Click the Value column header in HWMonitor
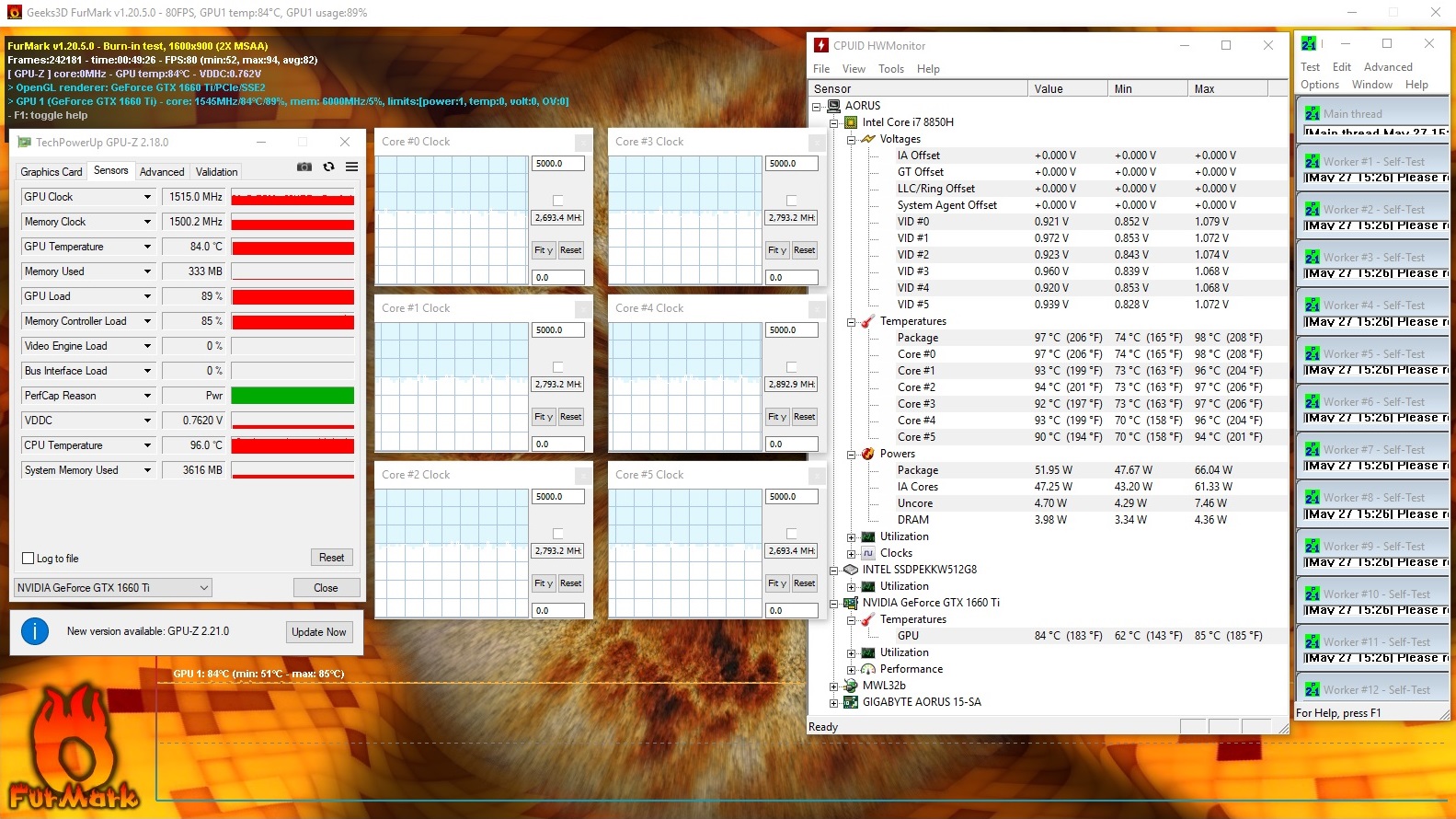The height and width of the screenshot is (819, 1456). (x=1067, y=89)
